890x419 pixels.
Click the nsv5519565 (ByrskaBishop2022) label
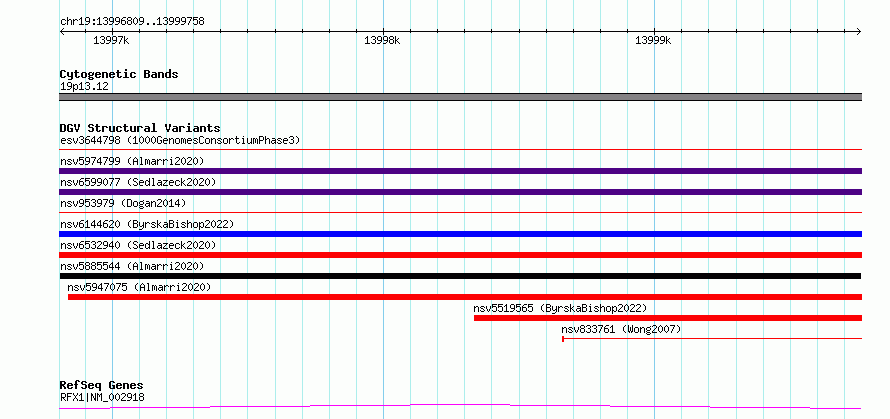(560, 308)
